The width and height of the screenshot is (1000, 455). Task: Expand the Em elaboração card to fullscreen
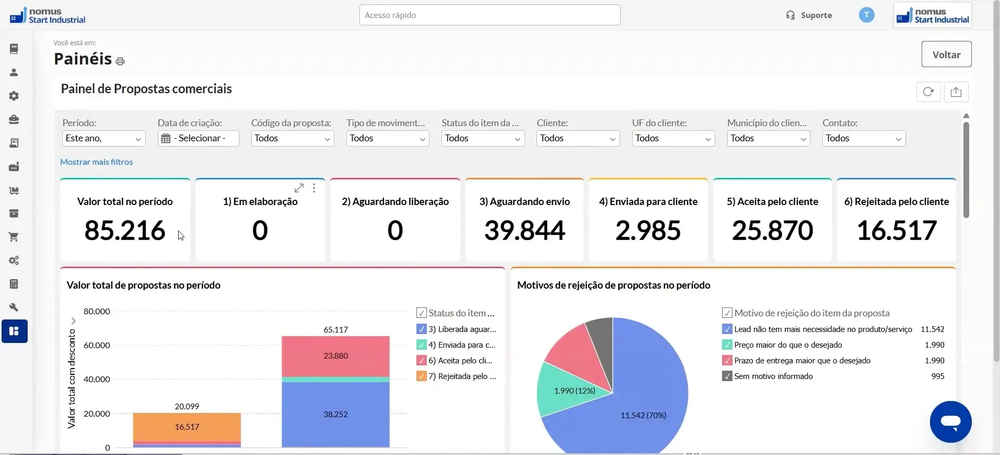coord(298,188)
